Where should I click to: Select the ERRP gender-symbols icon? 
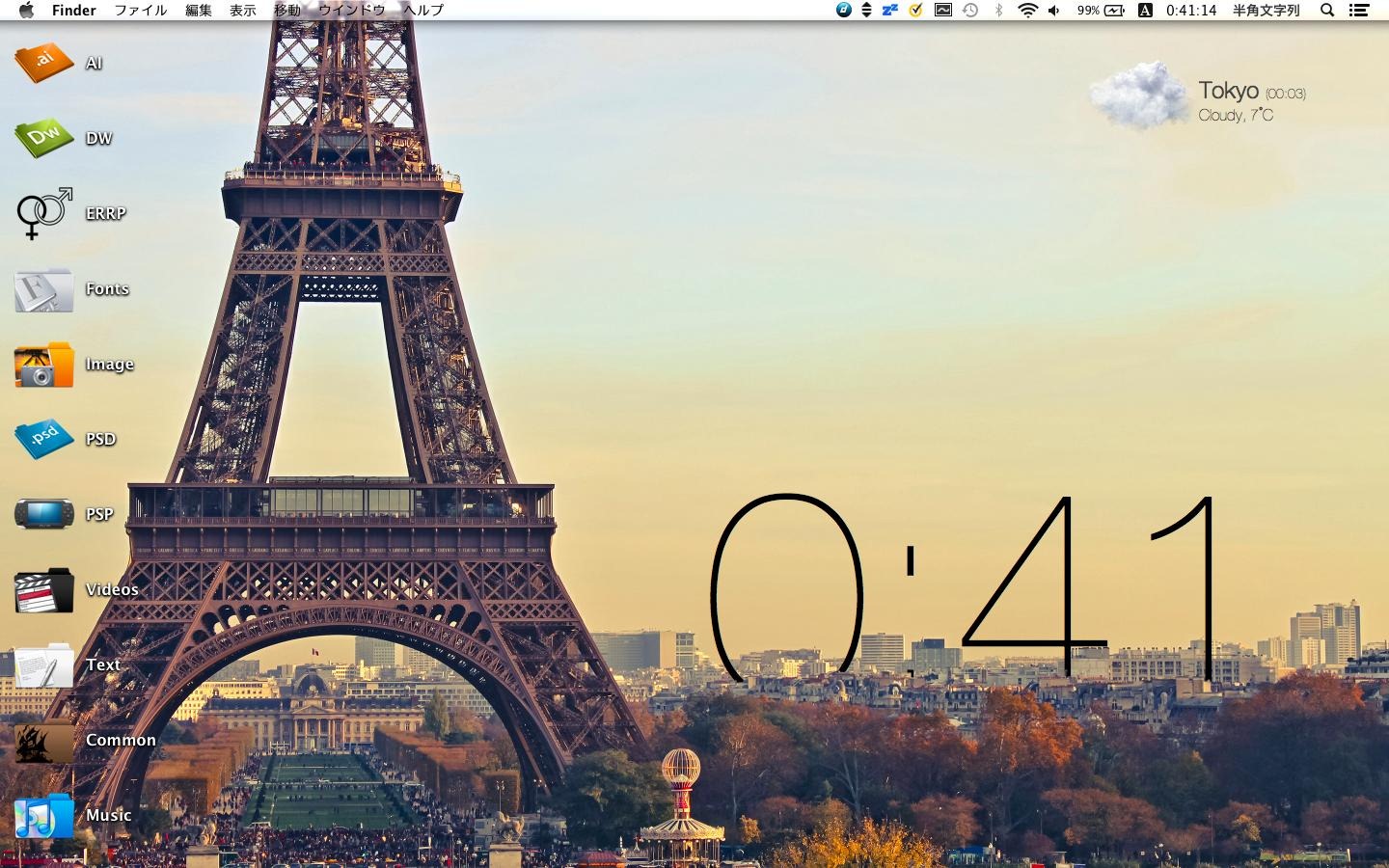(44, 213)
